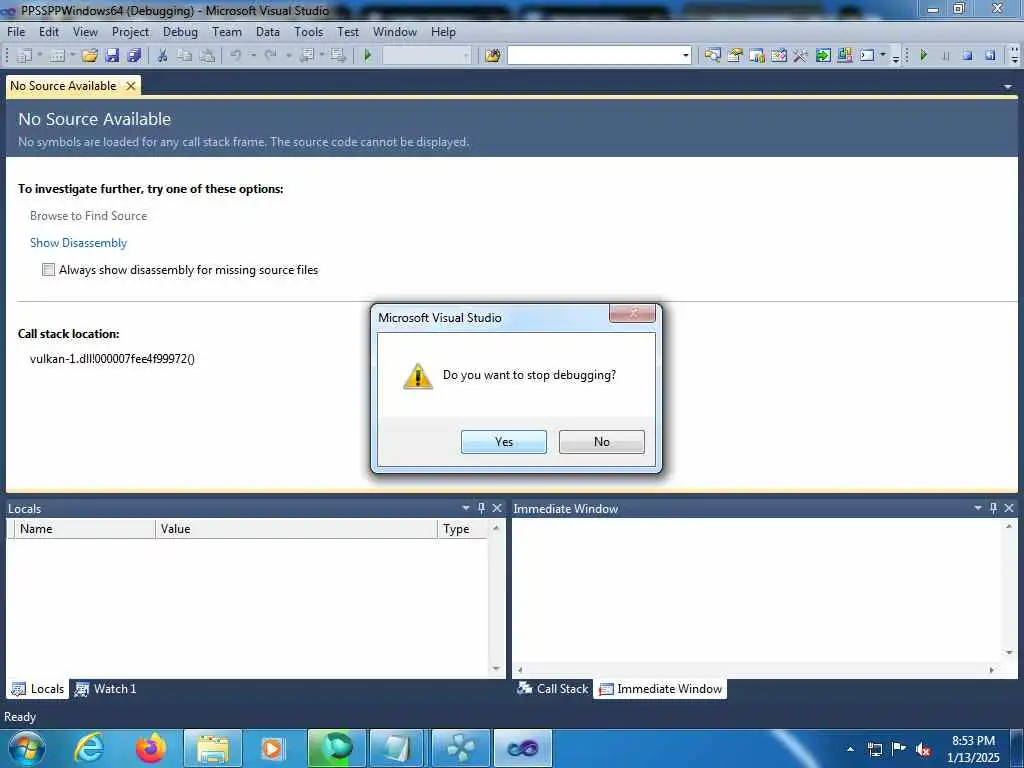Viewport: 1024px width, 768px height.
Task: Switch to the Call Stack tab
Action: pos(552,689)
